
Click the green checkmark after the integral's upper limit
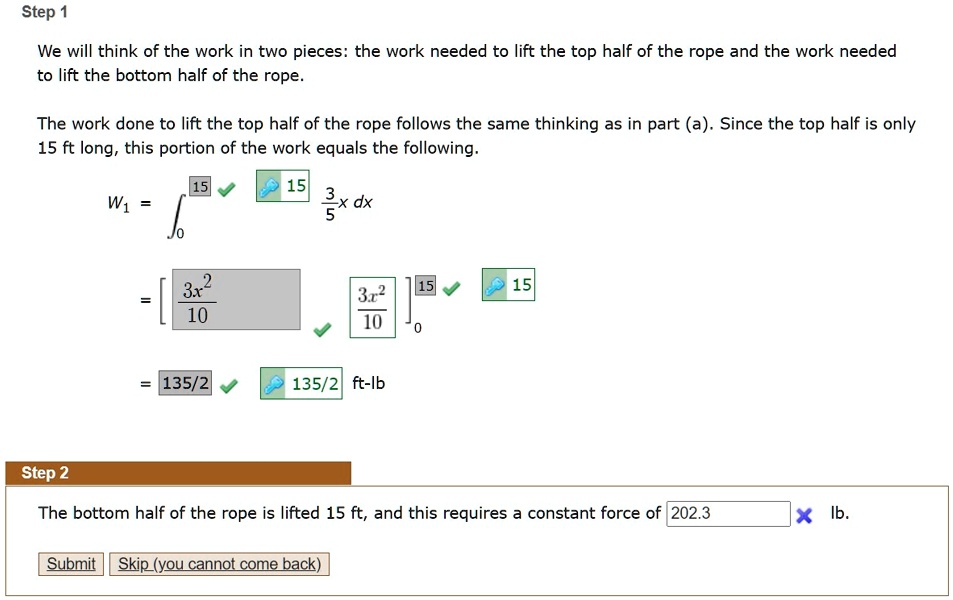(224, 187)
